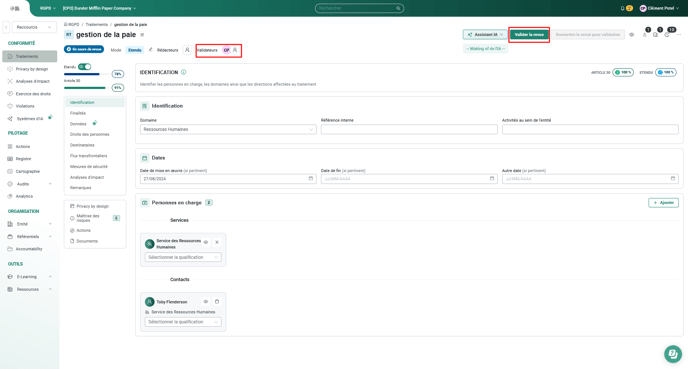Click the info icon beside IDENTIFICATION heading
Image resolution: width=688 pixels, height=369 pixels.
tap(183, 72)
